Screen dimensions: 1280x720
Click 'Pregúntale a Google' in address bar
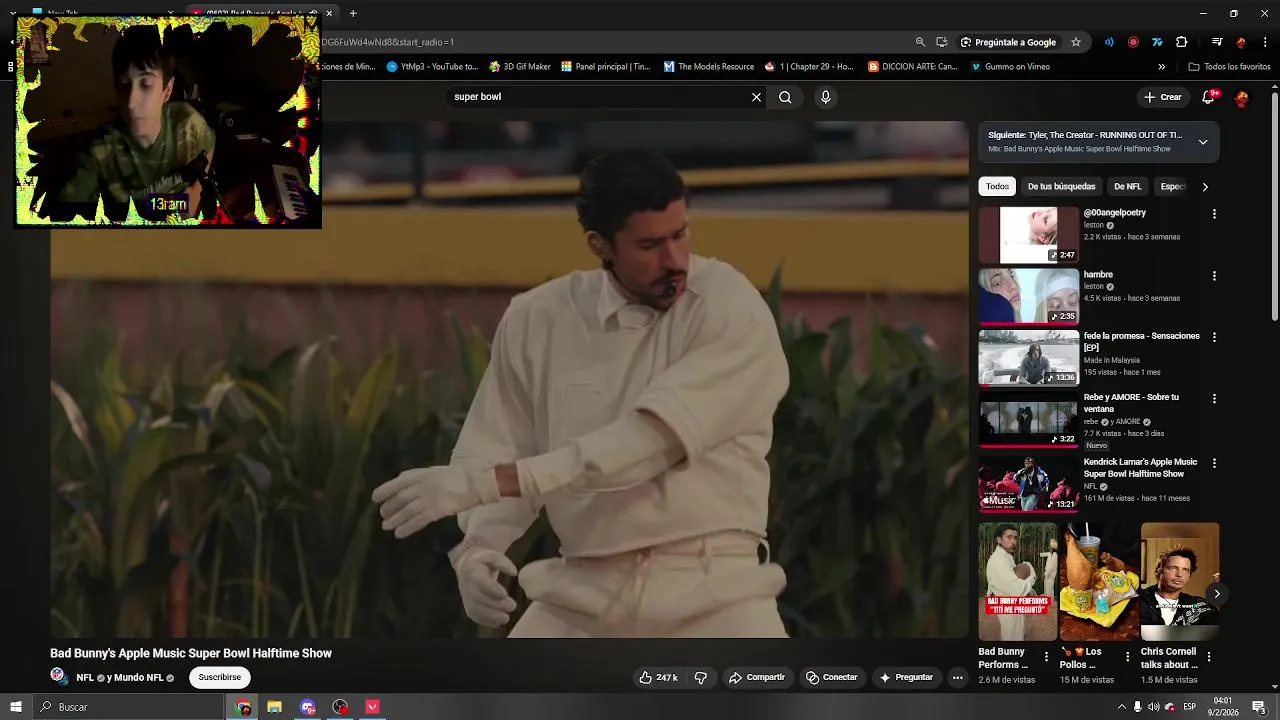coord(1008,42)
